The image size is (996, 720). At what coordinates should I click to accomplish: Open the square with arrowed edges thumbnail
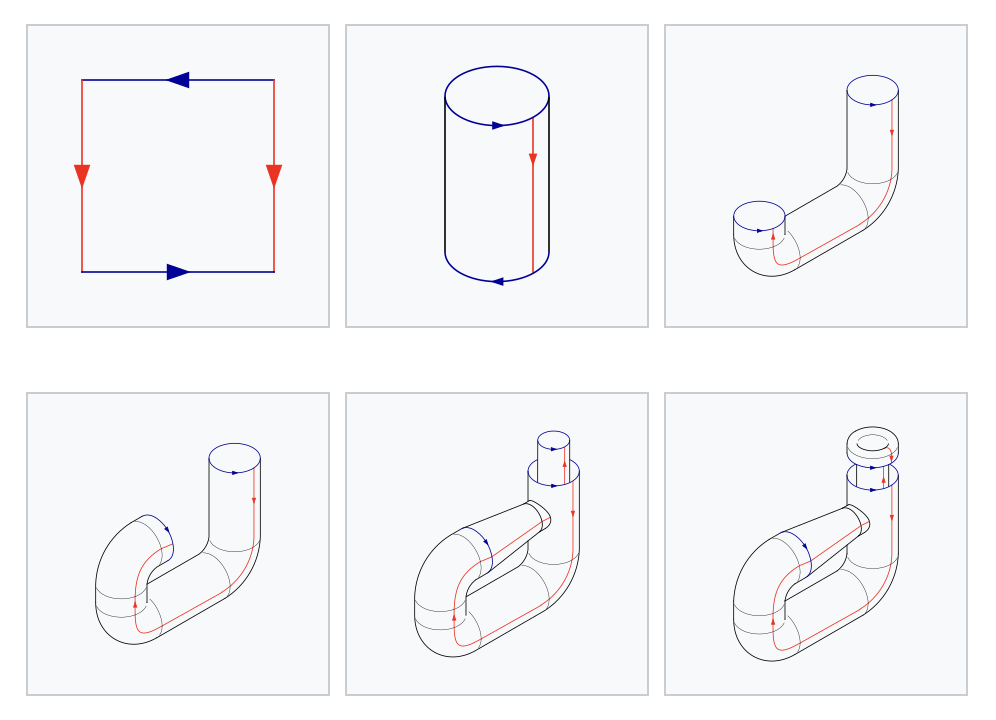click(x=178, y=176)
